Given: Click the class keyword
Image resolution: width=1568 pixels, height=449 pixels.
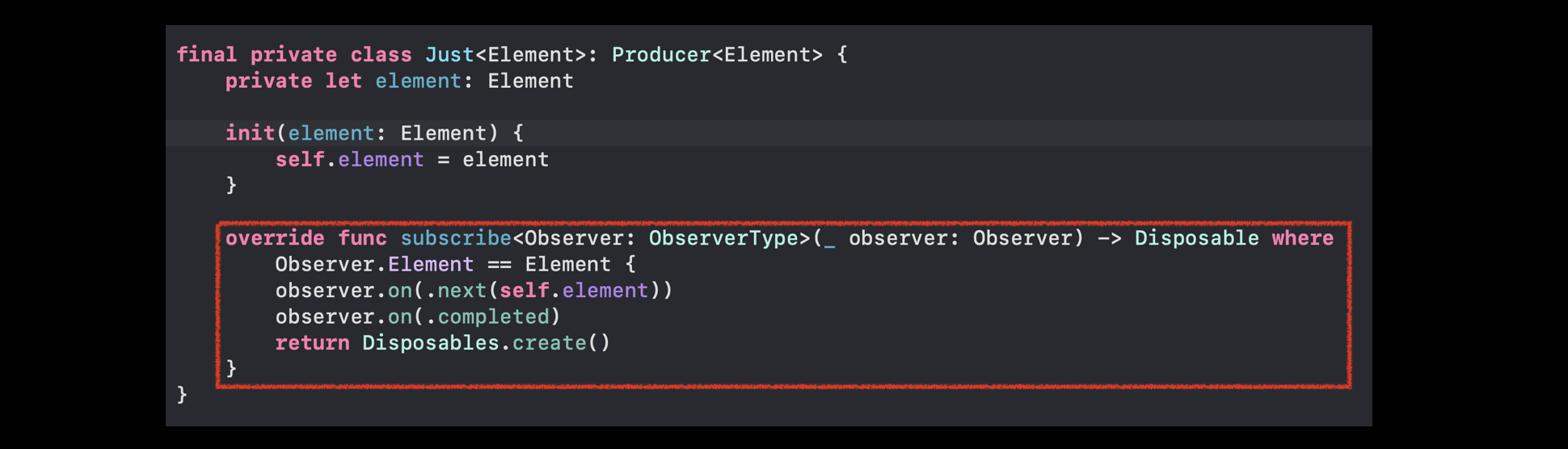Looking at the screenshot, I should pyautogui.click(x=381, y=55).
